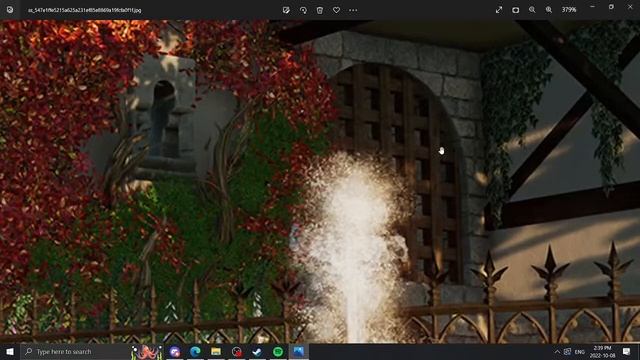The width and height of the screenshot is (640, 360).
Task: Switch the ENG input language
Action: click(x=580, y=351)
